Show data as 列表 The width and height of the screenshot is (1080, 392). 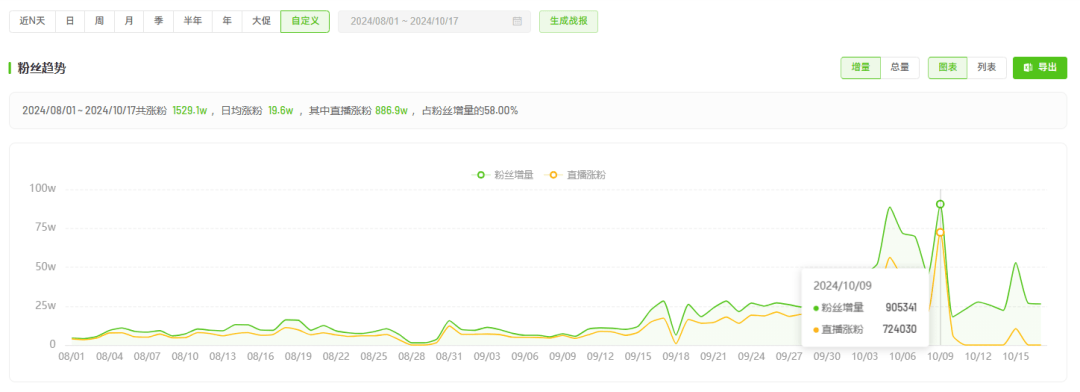point(987,68)
